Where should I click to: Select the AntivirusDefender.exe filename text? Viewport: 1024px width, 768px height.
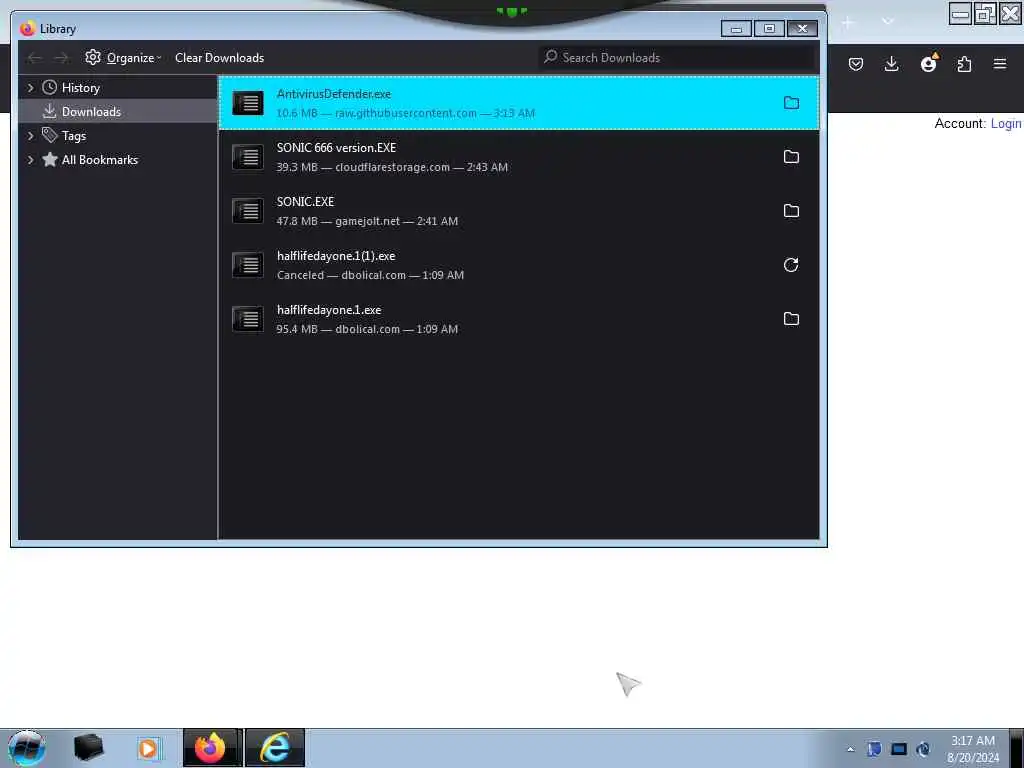tap(334, 94)
